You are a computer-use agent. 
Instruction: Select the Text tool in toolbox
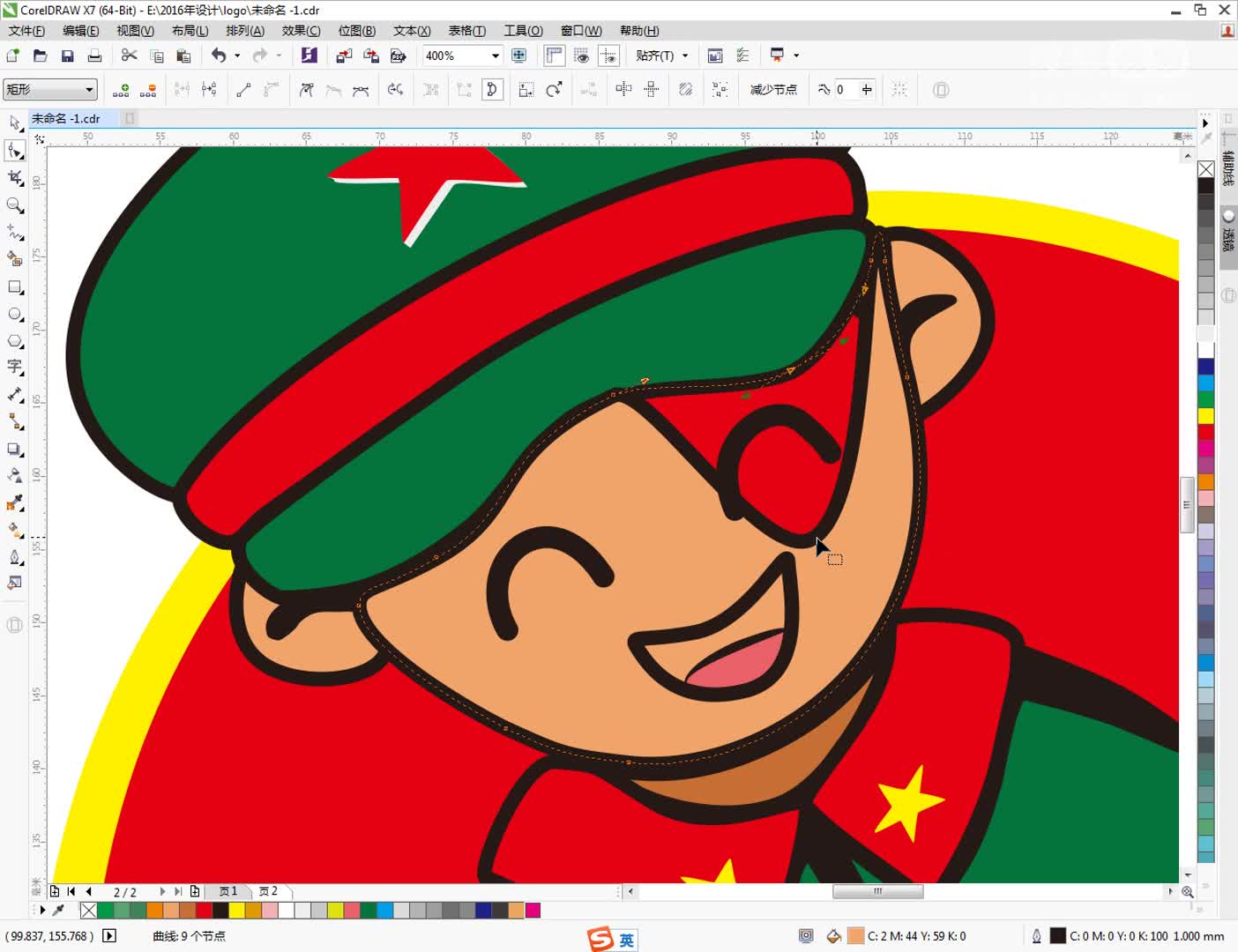(x=15, y=367)
